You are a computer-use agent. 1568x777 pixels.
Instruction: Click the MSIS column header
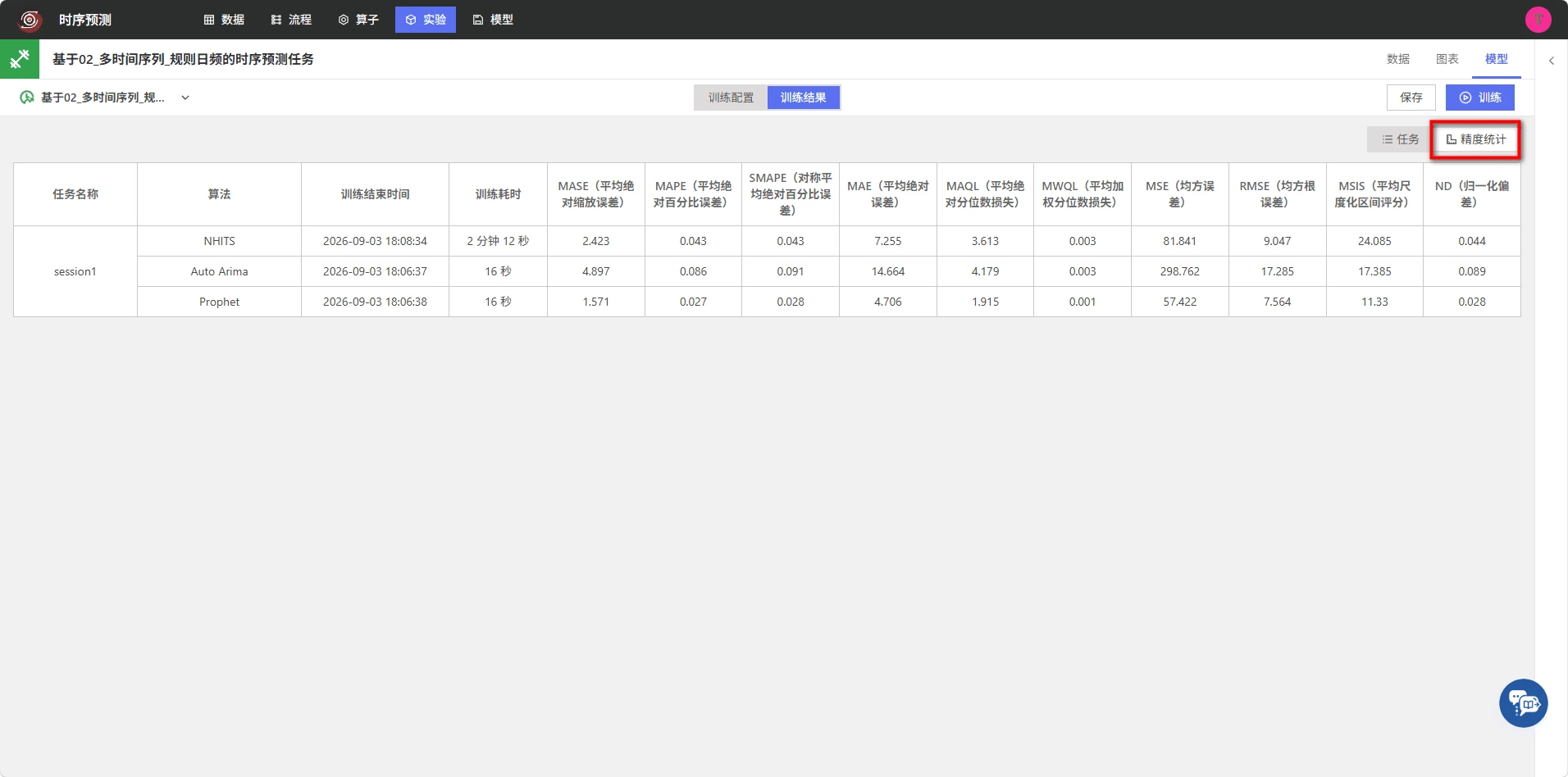[x=1374, y=194]
